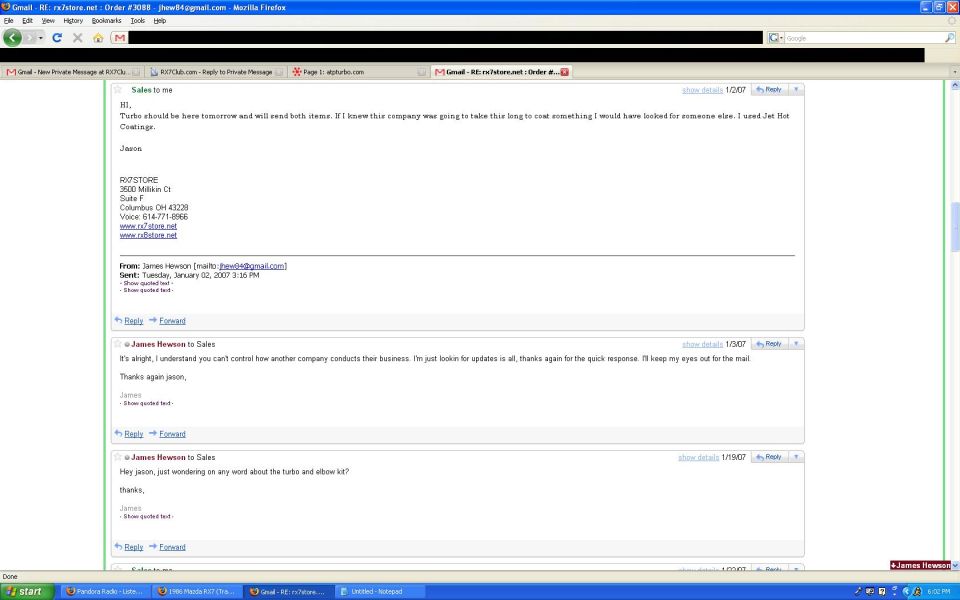Switch to RX7Club.com Reply to Private Message tab
Viewport: 960px width, 600px height.
pos(216,72)
